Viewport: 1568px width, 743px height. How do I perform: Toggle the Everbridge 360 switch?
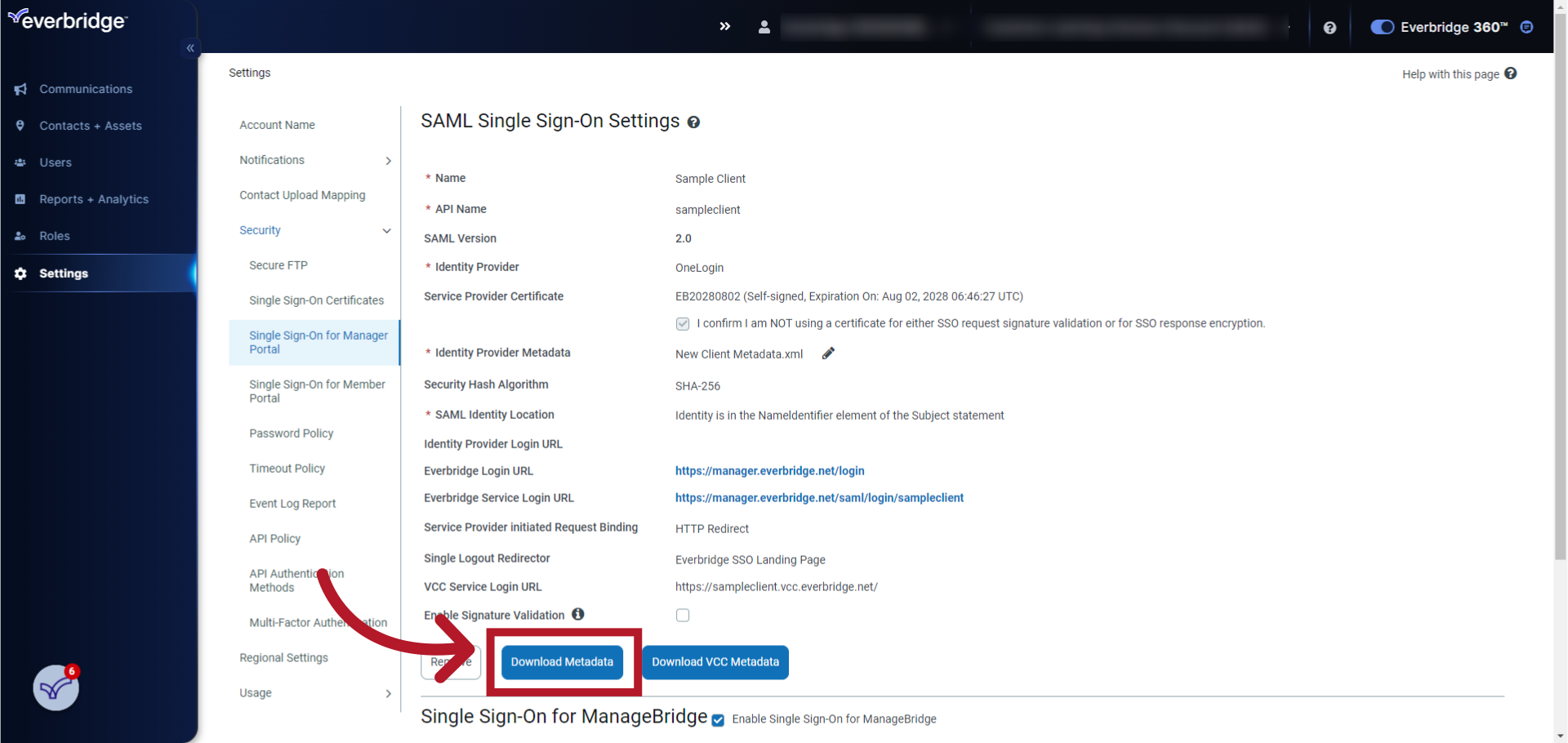(1382, 27)
